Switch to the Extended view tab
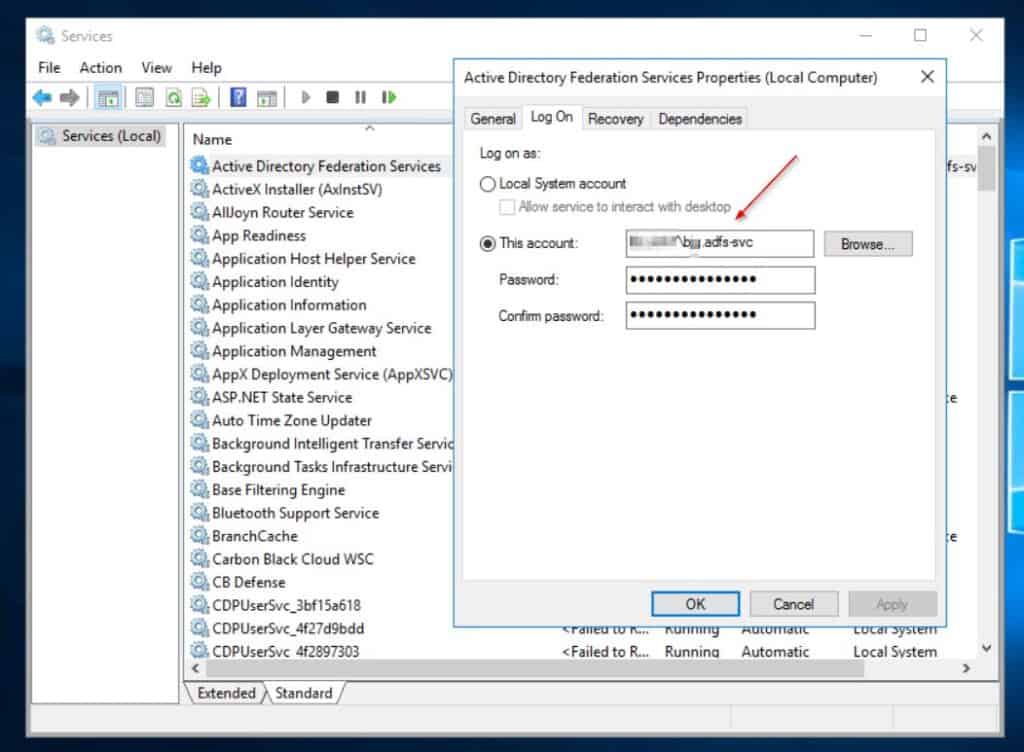1024x752 pixels. point(226,693)
